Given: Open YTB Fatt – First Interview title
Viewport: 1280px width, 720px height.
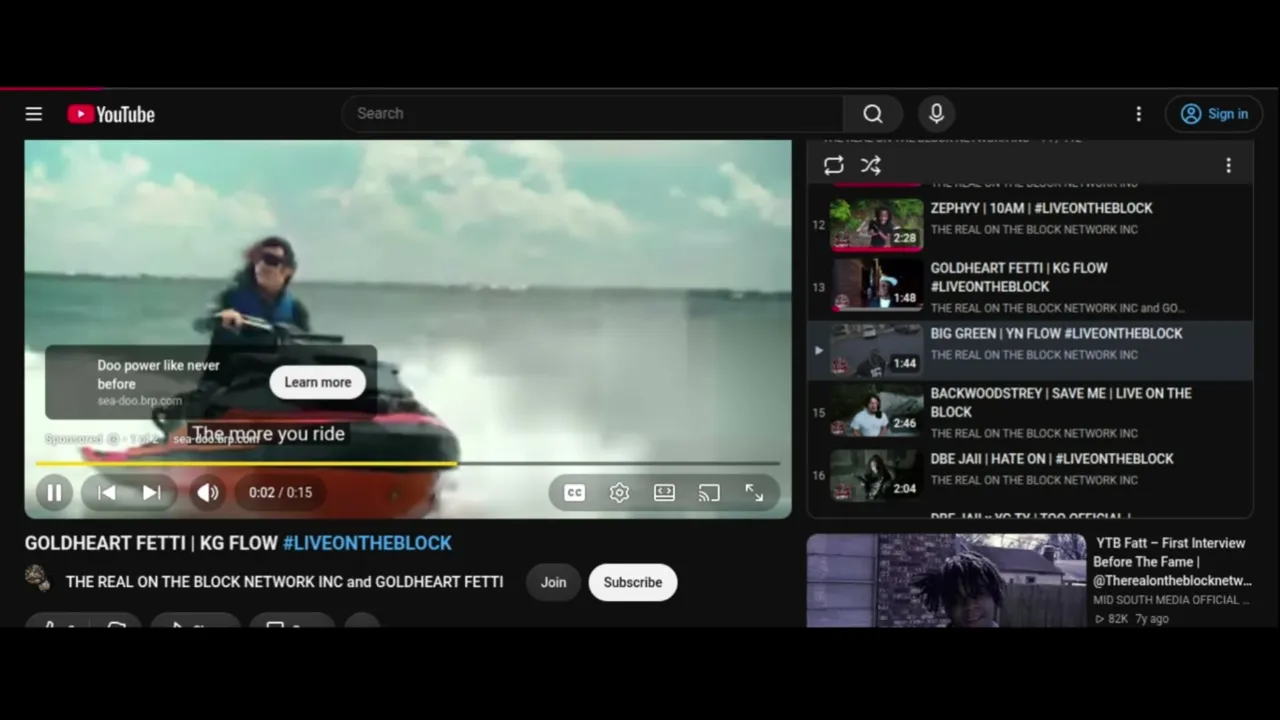Looking at the screenshot, I should (1172, 562).
